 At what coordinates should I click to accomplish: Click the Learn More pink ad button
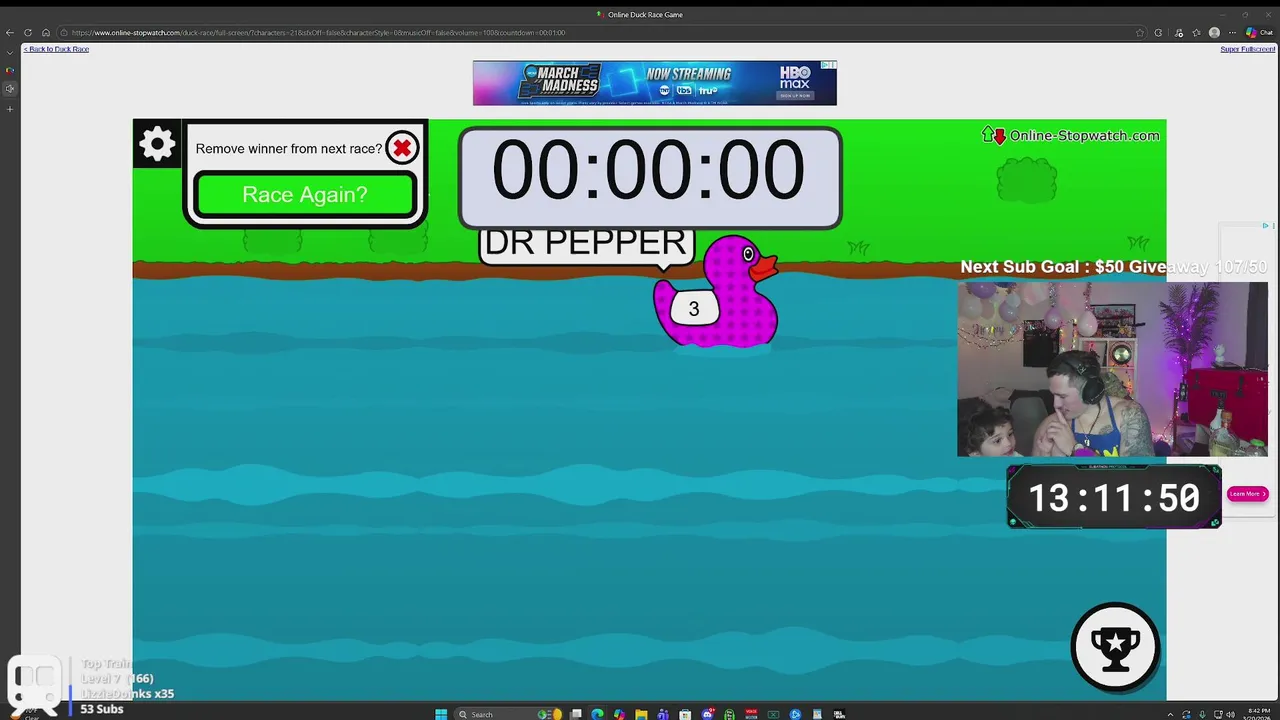(x=1247, y=493)
